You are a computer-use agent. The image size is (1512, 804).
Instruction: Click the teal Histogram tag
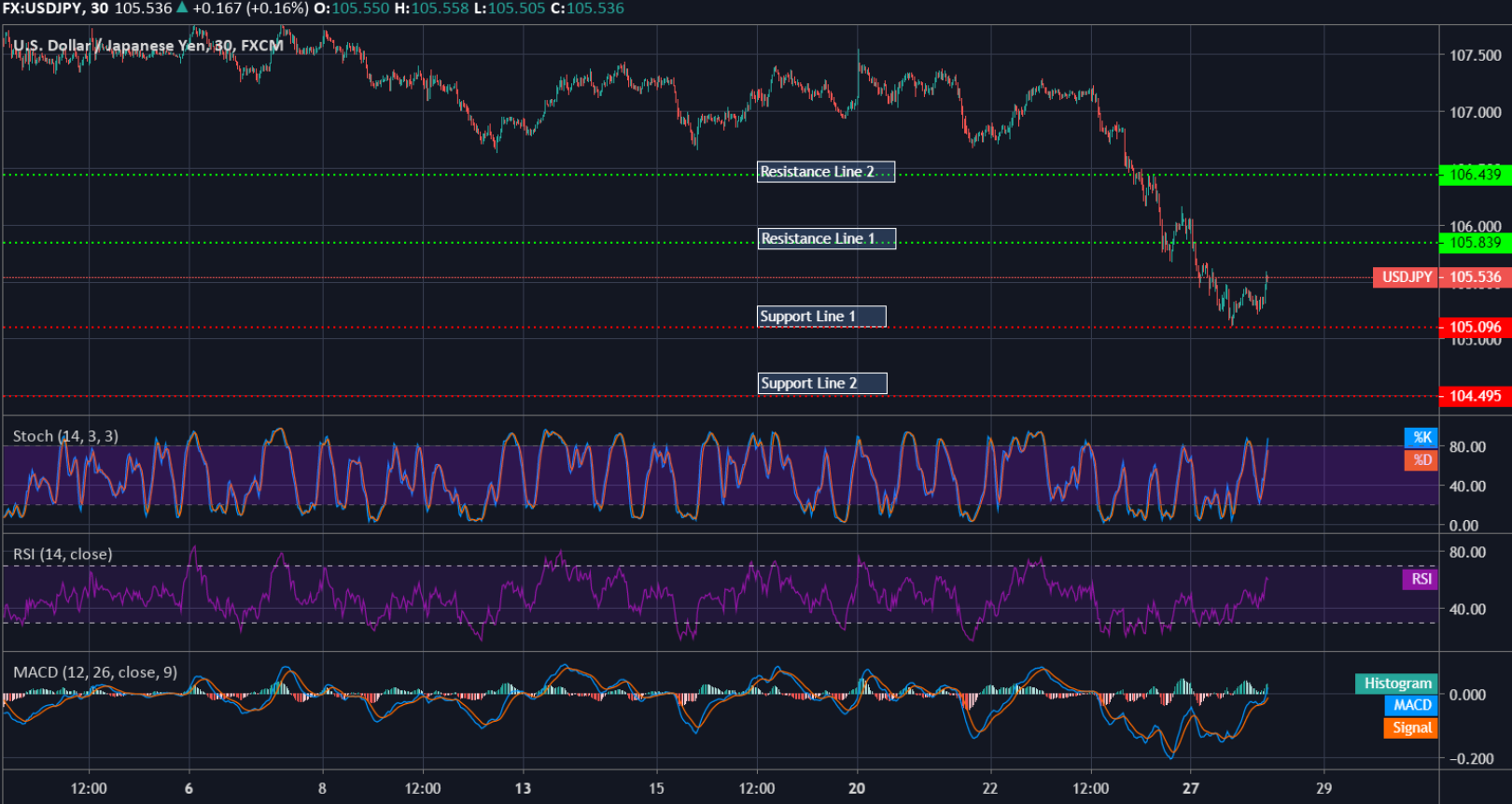coord(1396,684)
